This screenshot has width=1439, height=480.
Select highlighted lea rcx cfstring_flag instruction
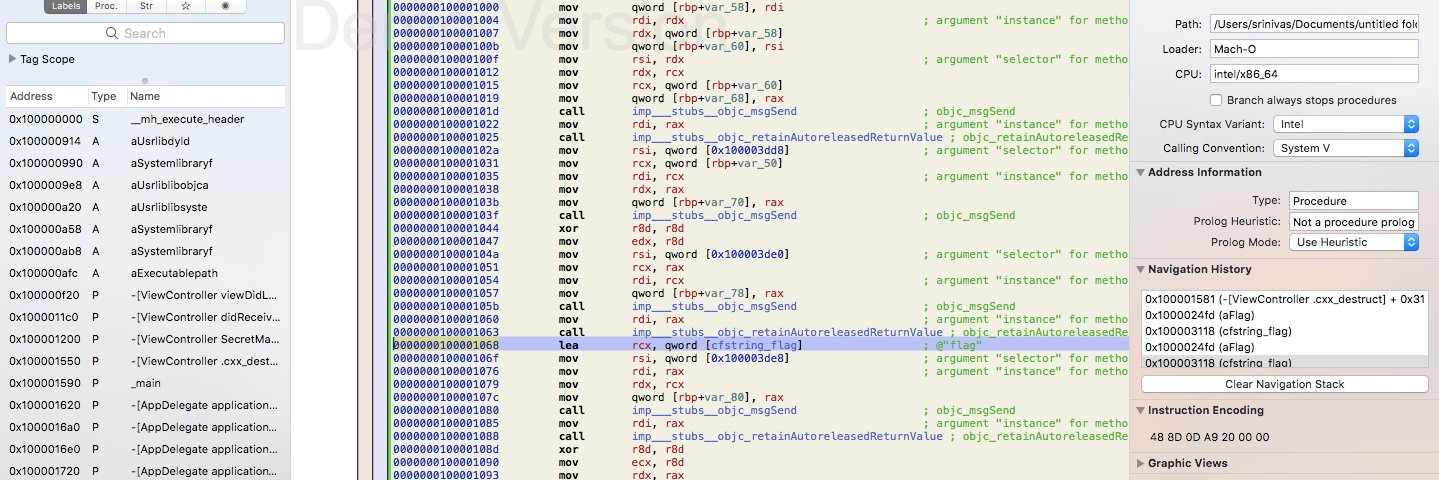[760, 345]
